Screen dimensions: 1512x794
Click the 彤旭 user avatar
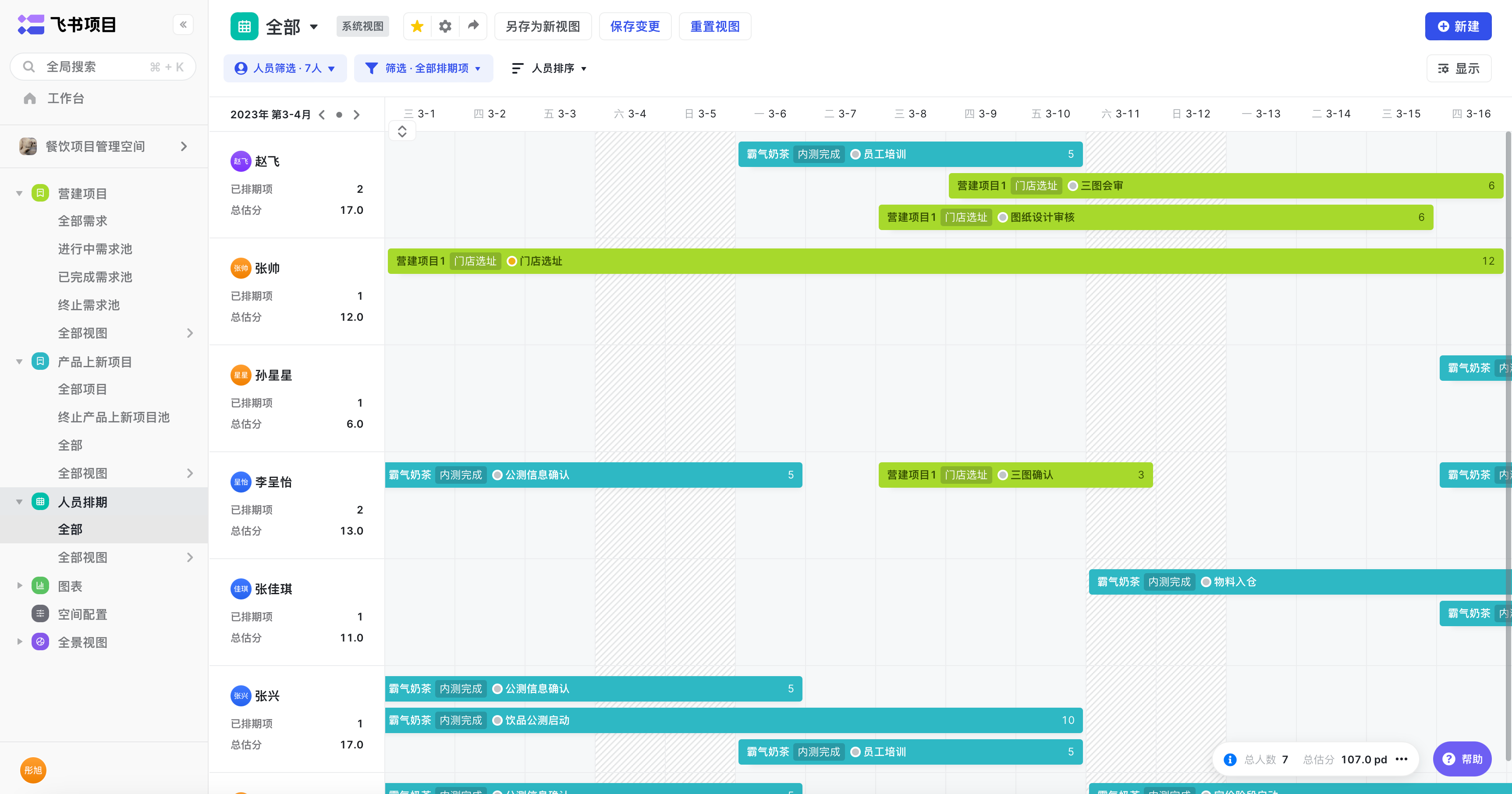[x=33, y=770]
